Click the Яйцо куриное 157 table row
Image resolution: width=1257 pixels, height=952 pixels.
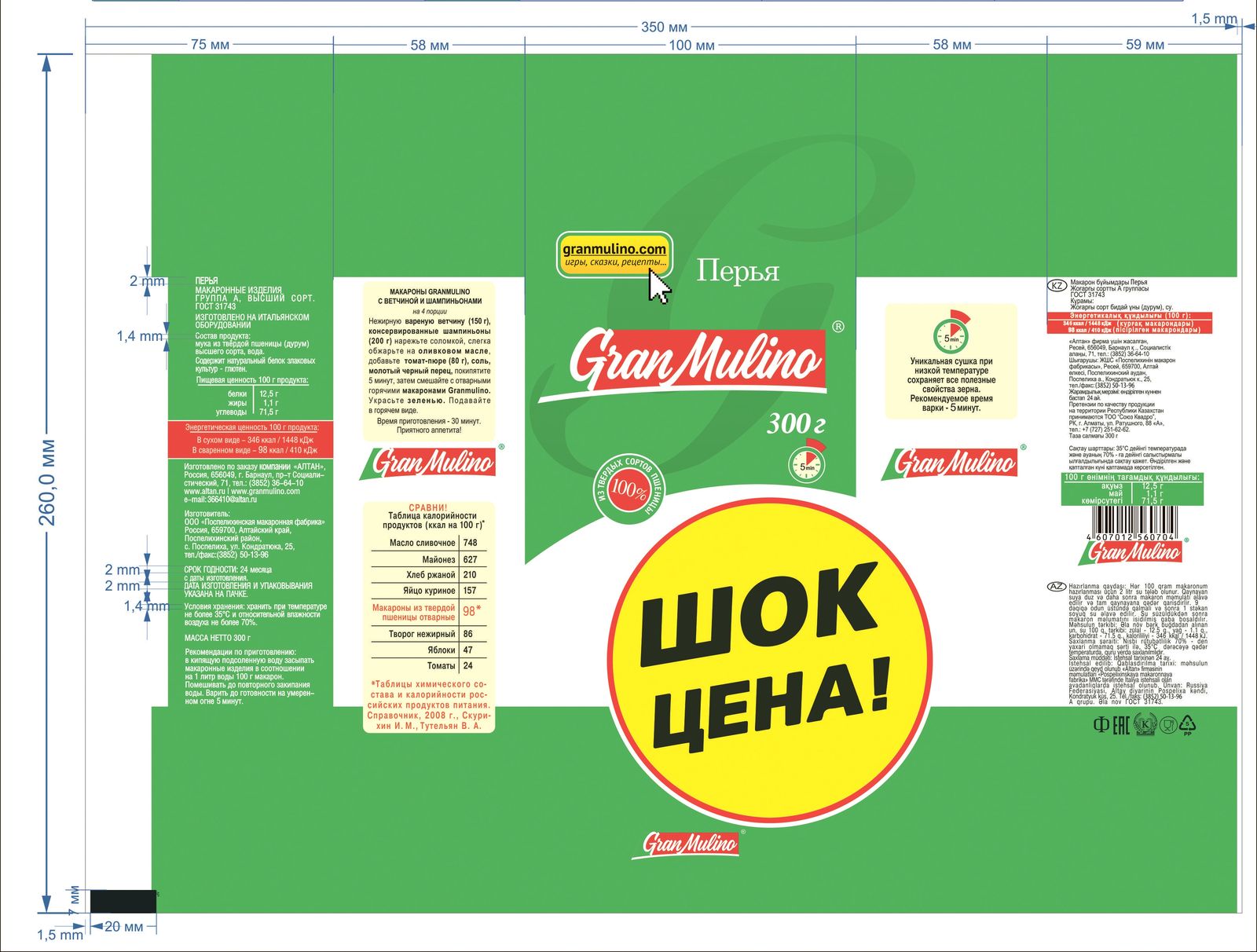coord(429,591)
